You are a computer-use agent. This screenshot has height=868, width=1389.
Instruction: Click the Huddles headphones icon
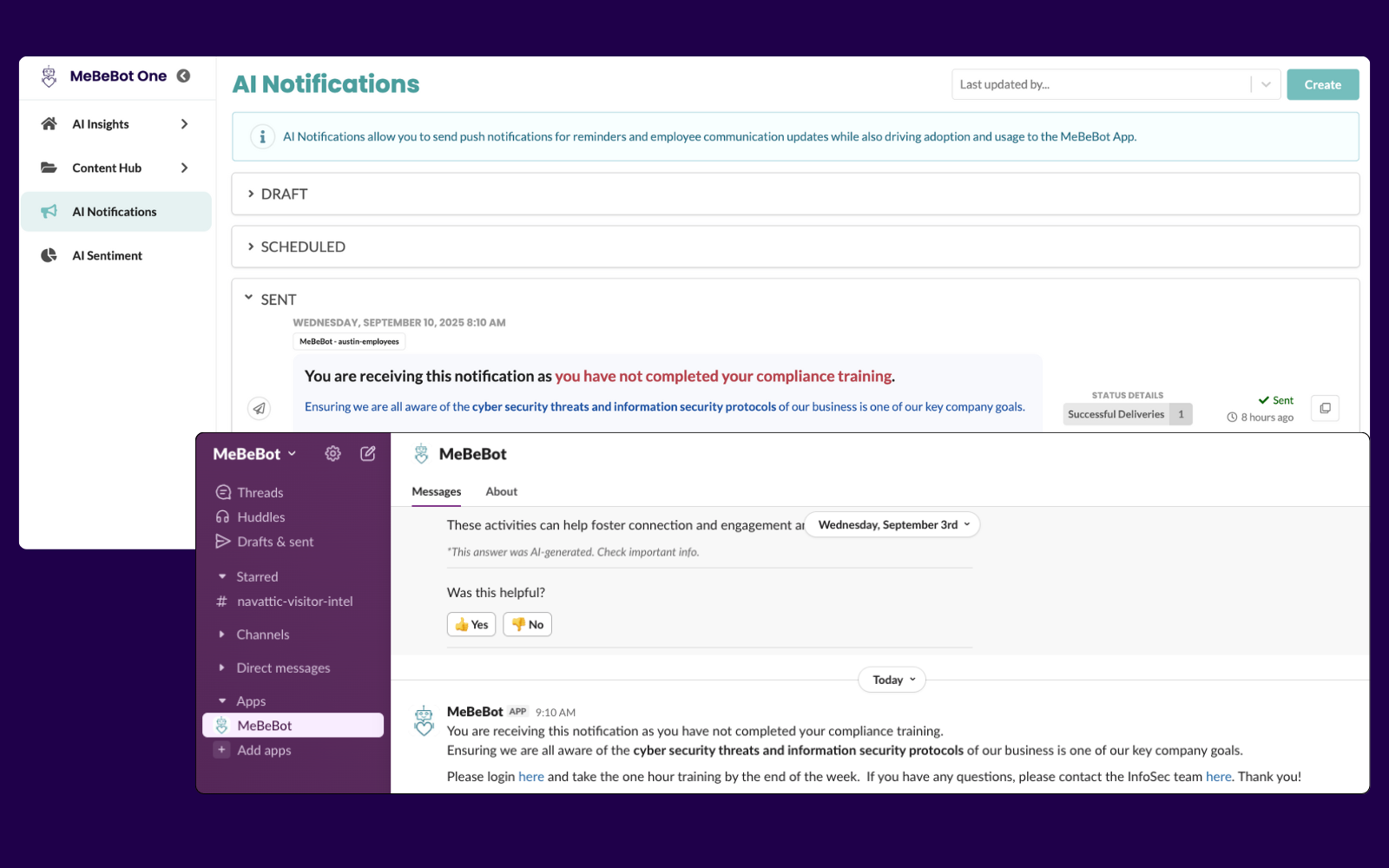(x=223, y=516)
